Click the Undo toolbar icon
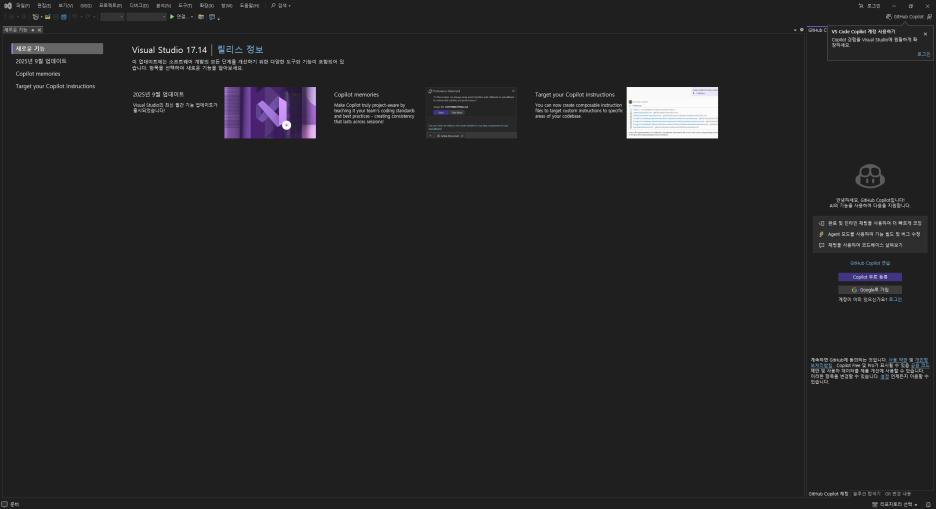Screen dimensions: 936x509 tap(75, 17)
